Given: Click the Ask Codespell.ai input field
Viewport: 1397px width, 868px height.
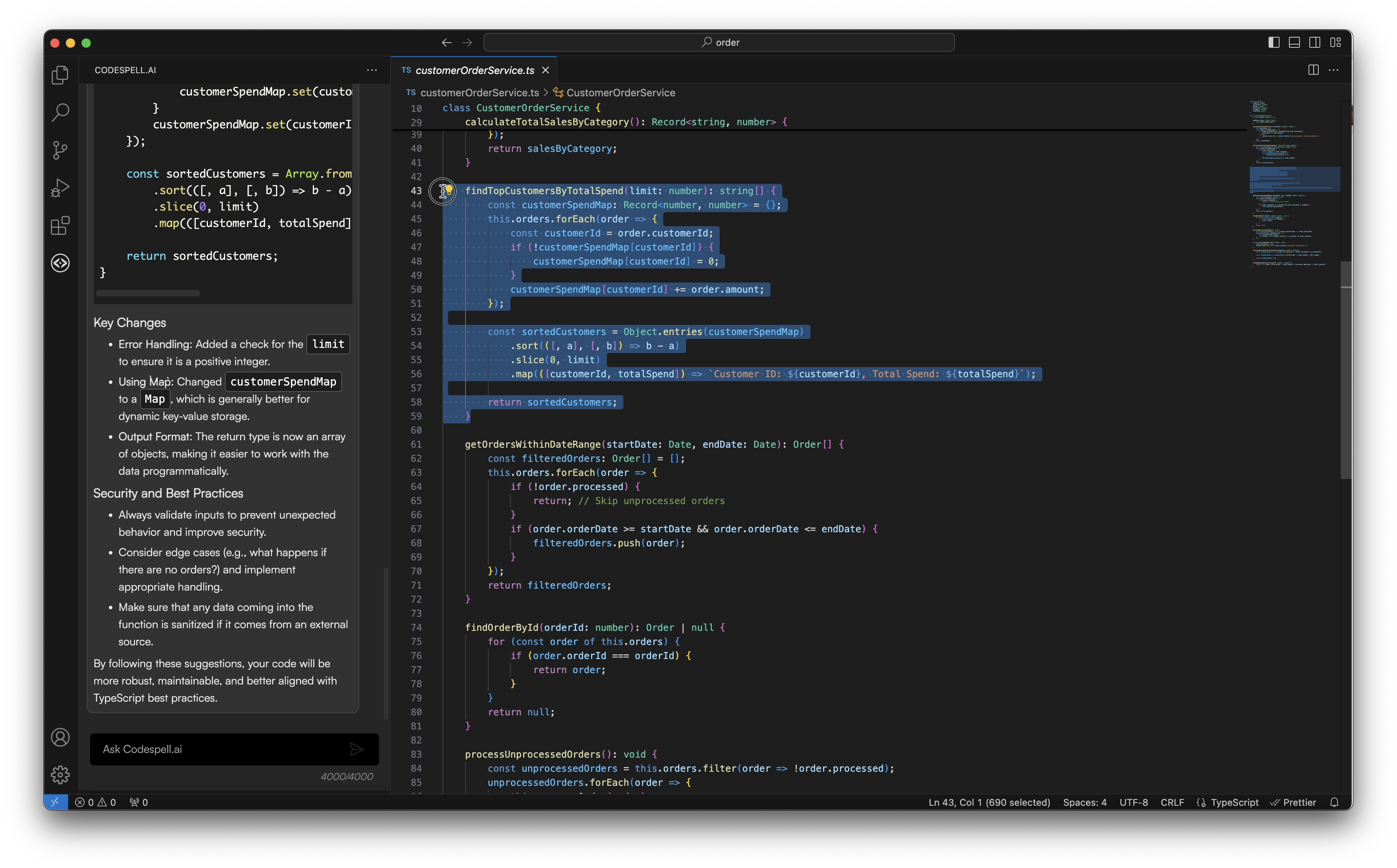Looking at the screenshot, I should tap(218, 749).
